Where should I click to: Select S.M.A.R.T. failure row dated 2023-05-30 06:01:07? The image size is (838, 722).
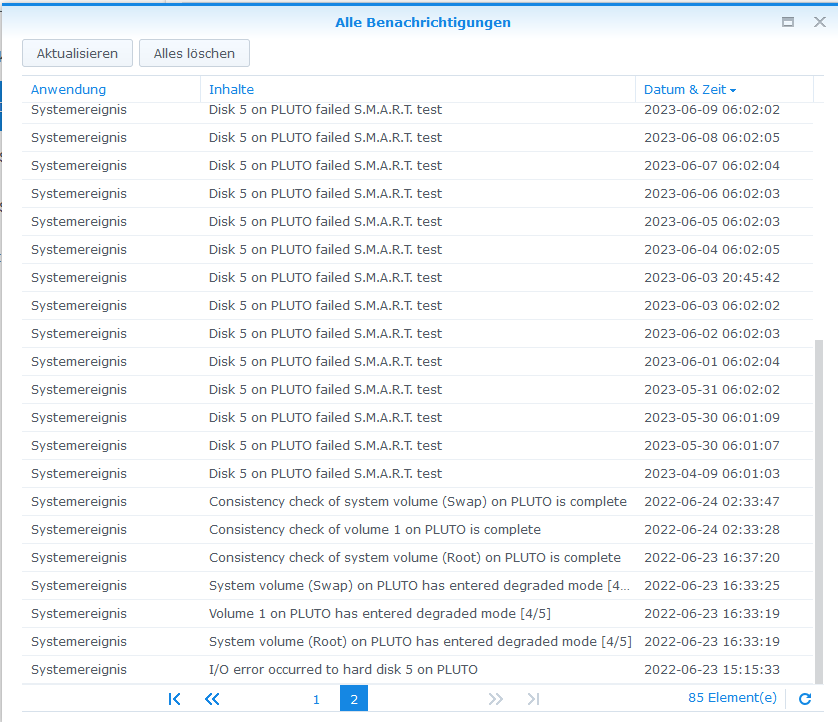pos(417,446)
